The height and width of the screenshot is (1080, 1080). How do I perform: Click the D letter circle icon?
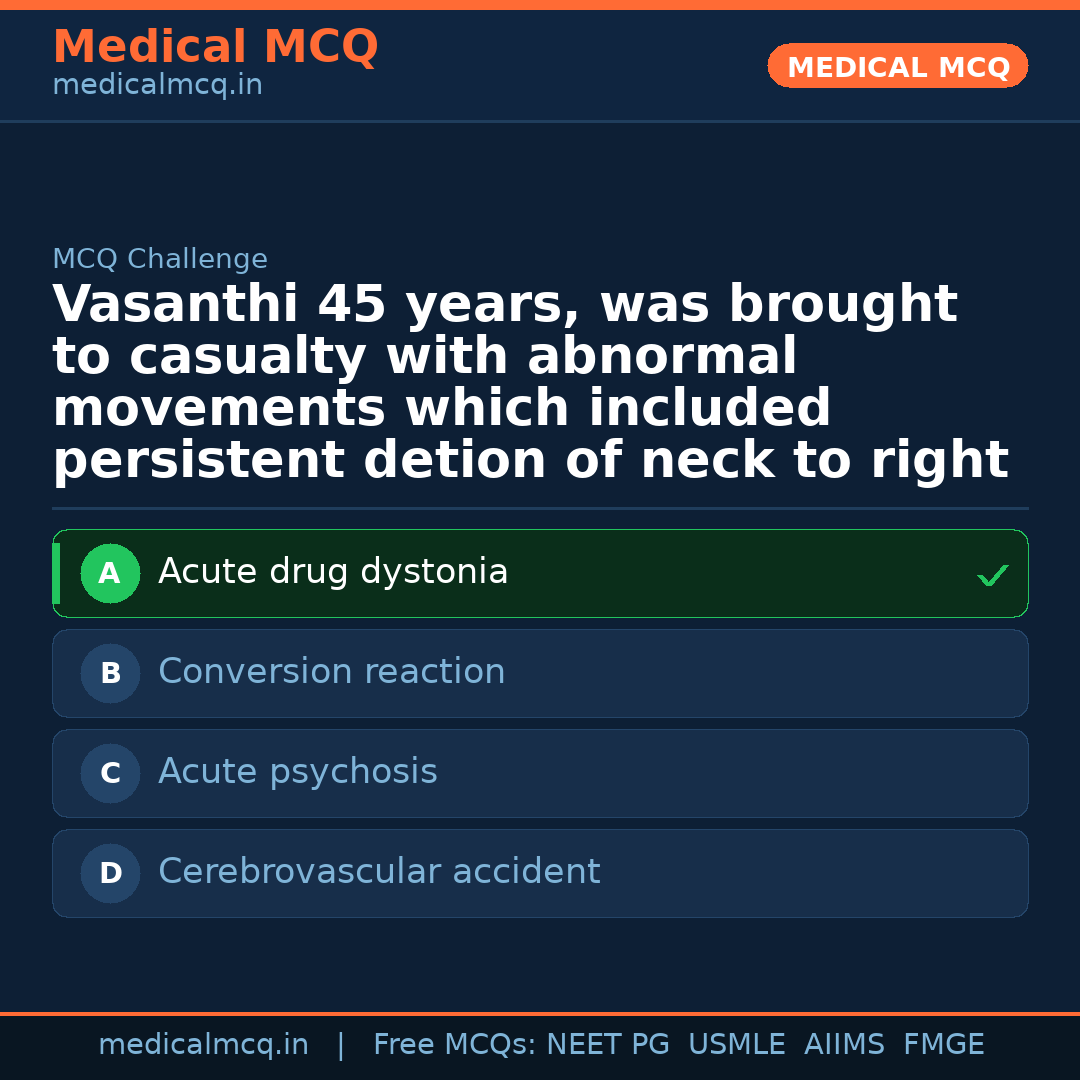(x=110, y=873)
